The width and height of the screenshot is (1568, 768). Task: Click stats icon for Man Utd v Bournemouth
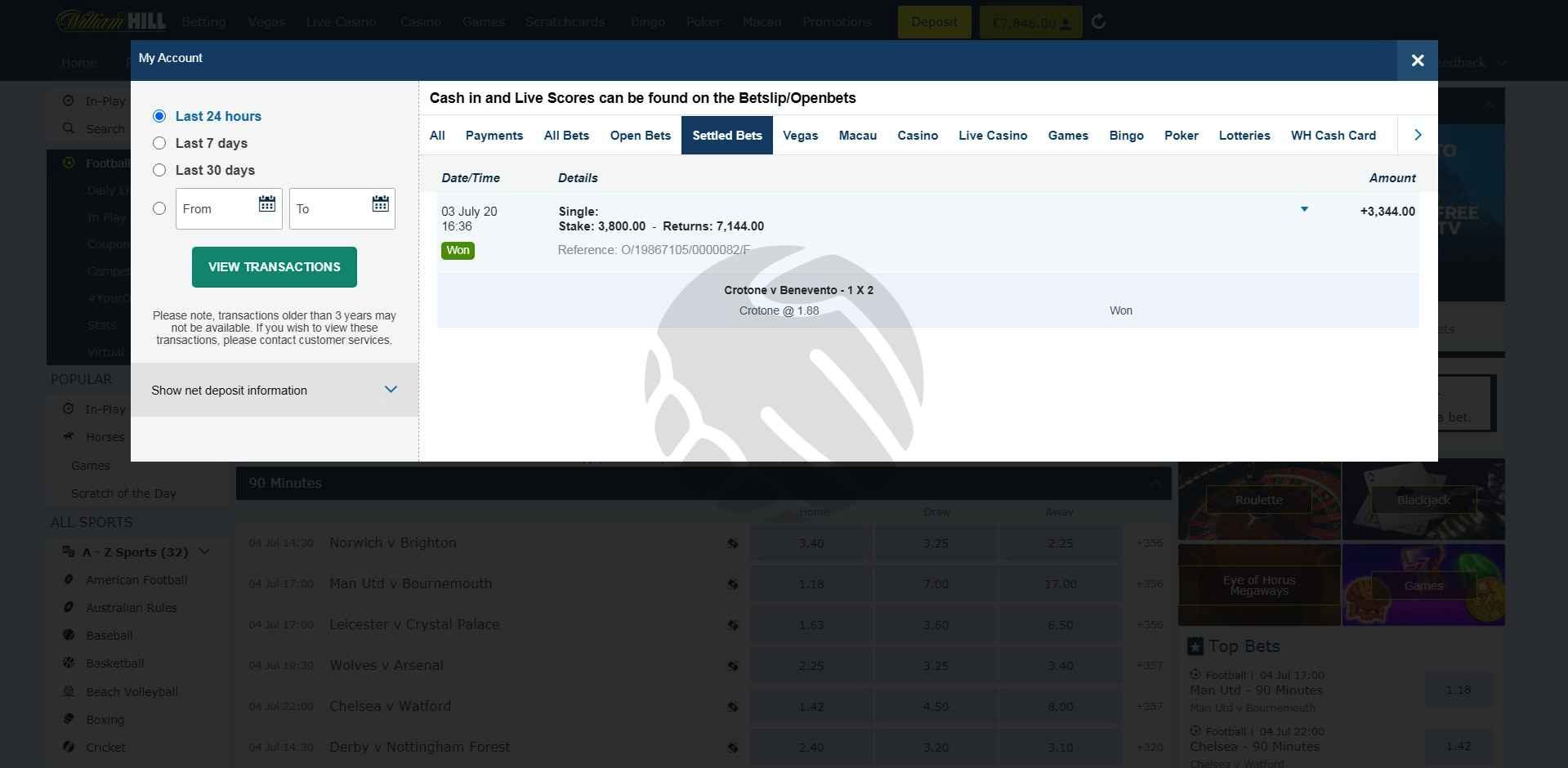(x=733, y=584)
